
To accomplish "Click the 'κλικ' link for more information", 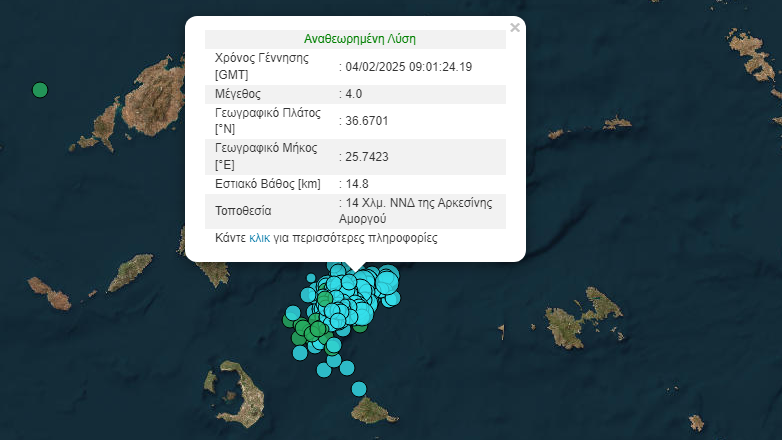I will click(x=259, y=239).
